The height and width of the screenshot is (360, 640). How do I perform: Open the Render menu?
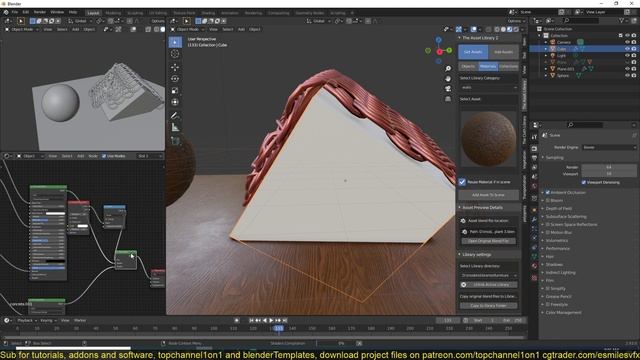[x=40, y=12]
